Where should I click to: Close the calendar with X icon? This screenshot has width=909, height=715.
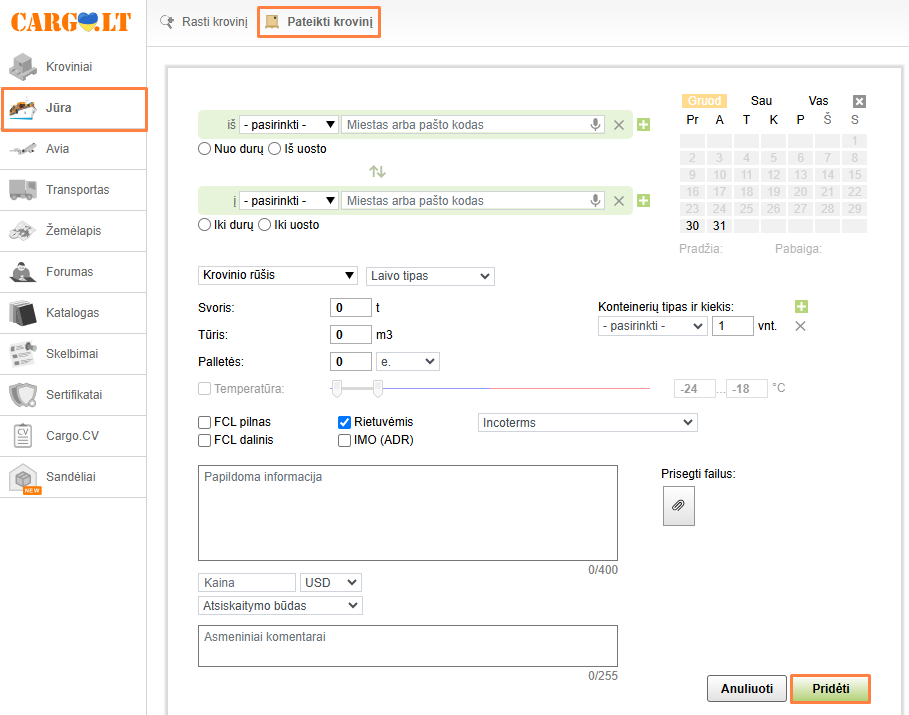pos(859,101)
